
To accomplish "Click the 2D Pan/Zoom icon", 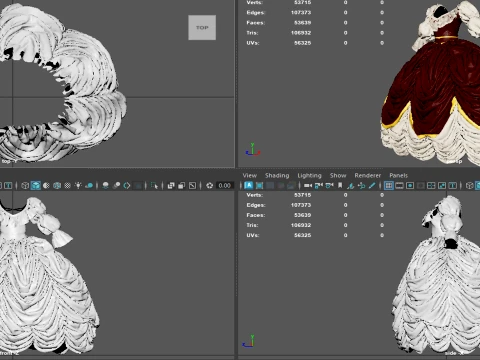I will coord(361,185).
